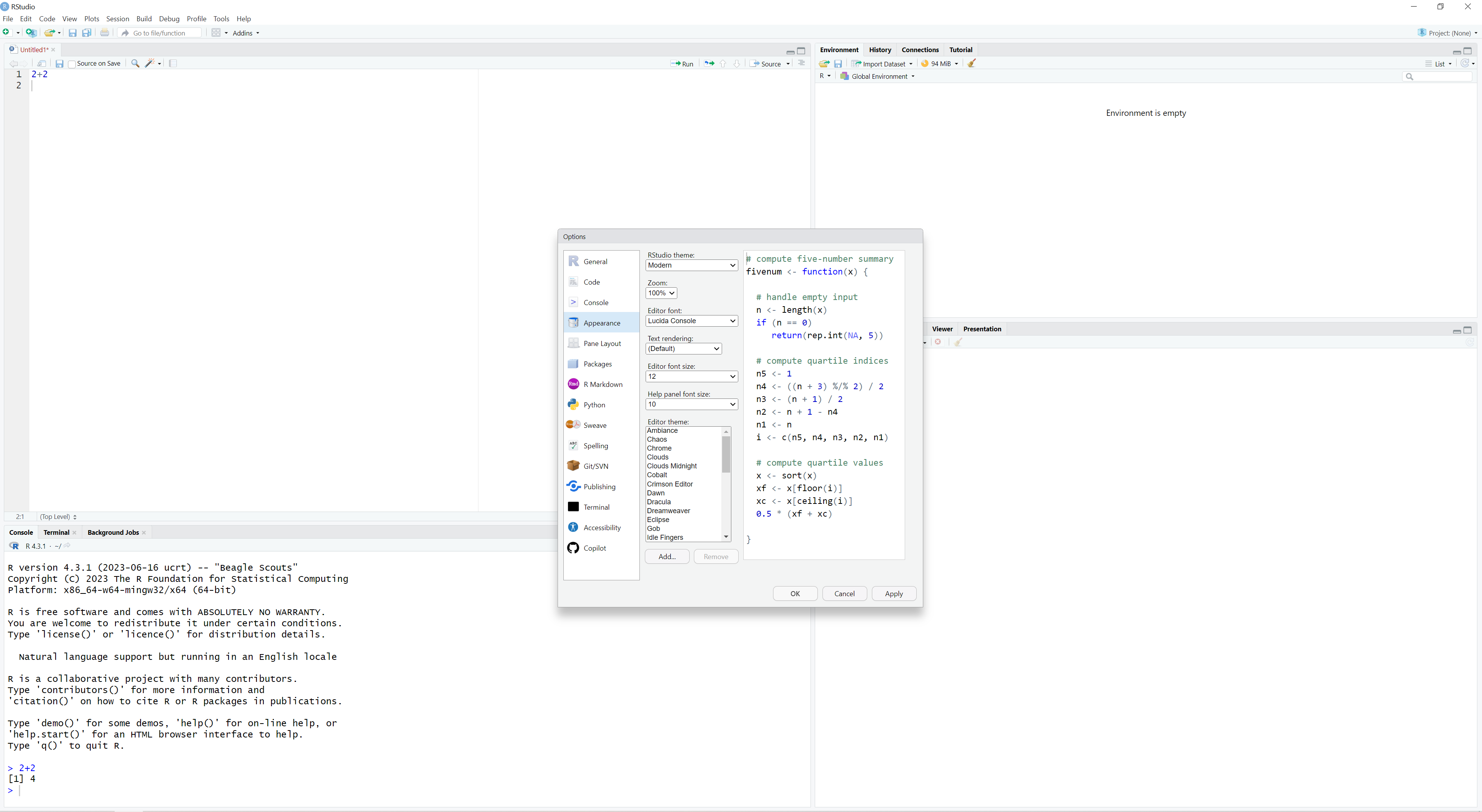Enable Source on Save checkbox

click(x=72, y=64)
